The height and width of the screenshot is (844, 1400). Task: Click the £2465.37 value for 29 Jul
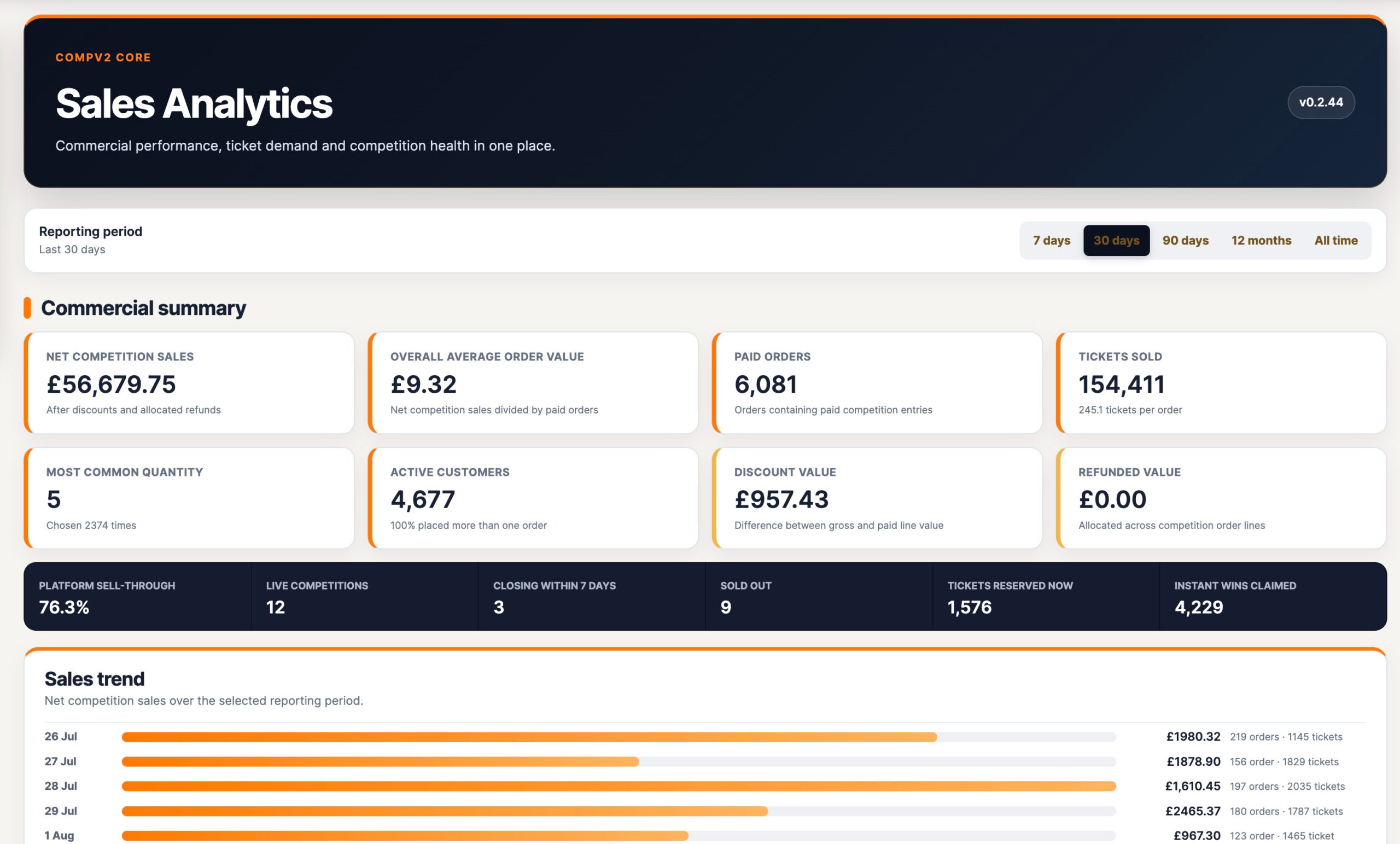coord(1193,811)
